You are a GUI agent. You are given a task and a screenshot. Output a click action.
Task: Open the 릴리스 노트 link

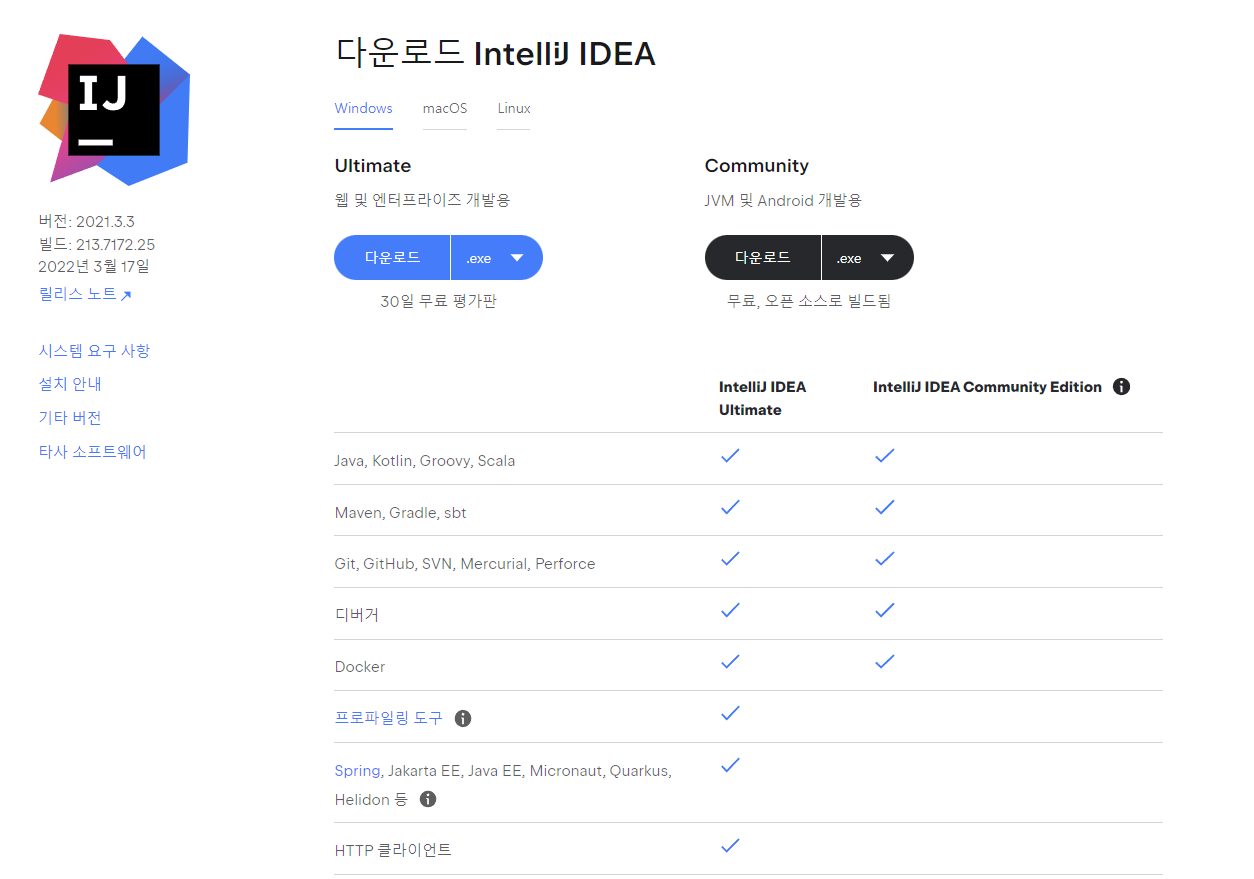(85, 294)
